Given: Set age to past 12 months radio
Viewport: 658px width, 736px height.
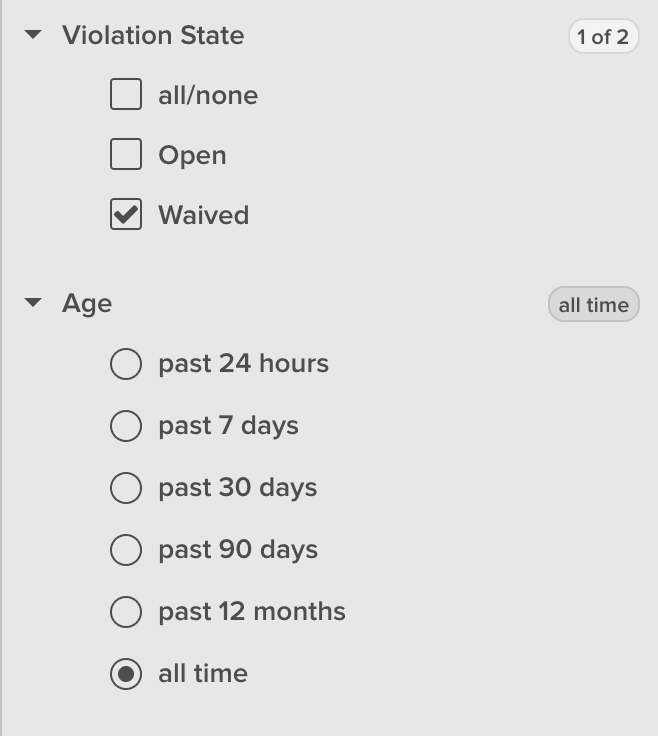Looking at the screenshot, I should pyautogui.click(x=126, y=612).
